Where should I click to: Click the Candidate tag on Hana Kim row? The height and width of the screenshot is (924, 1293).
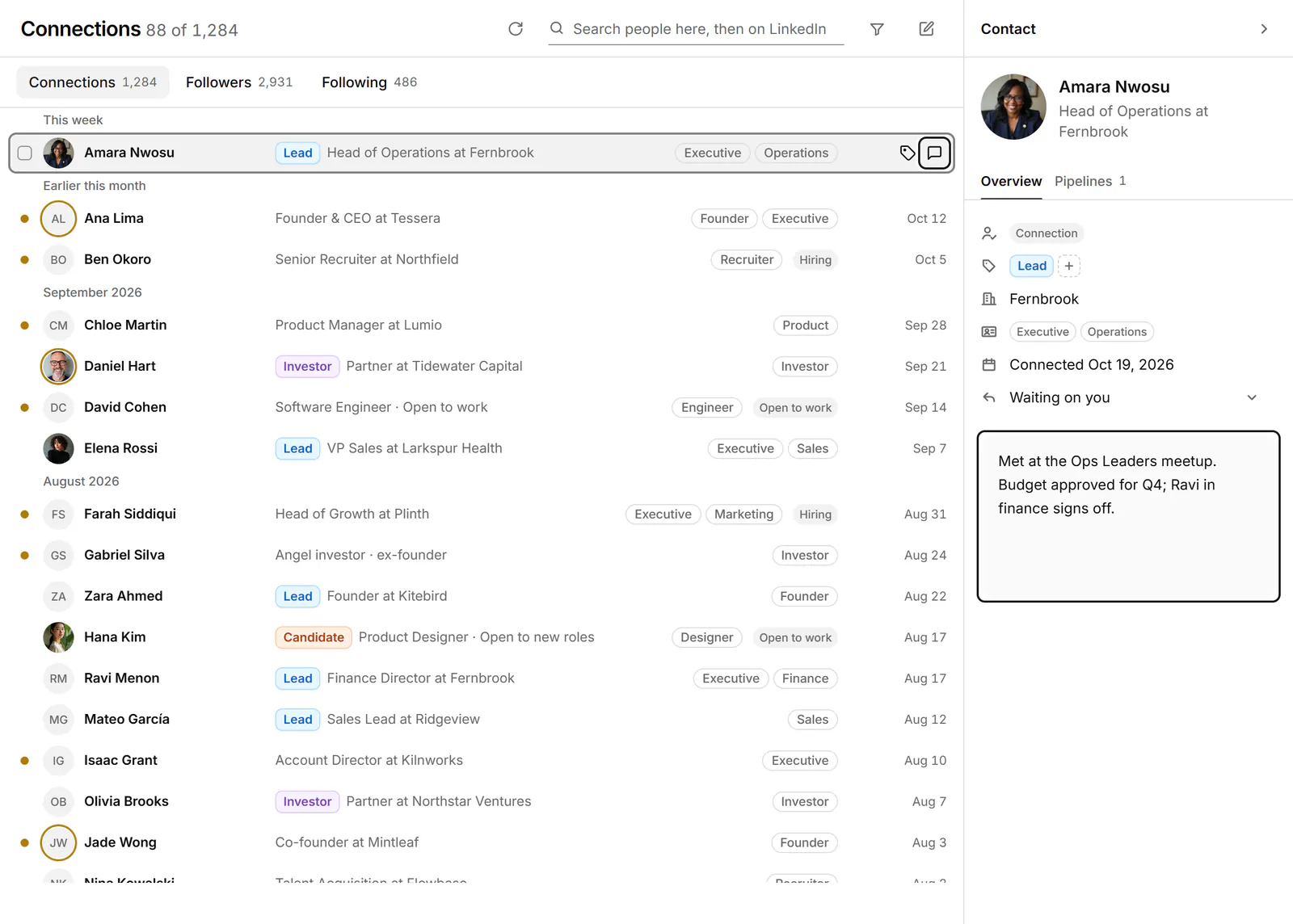(x=314, y=637)
